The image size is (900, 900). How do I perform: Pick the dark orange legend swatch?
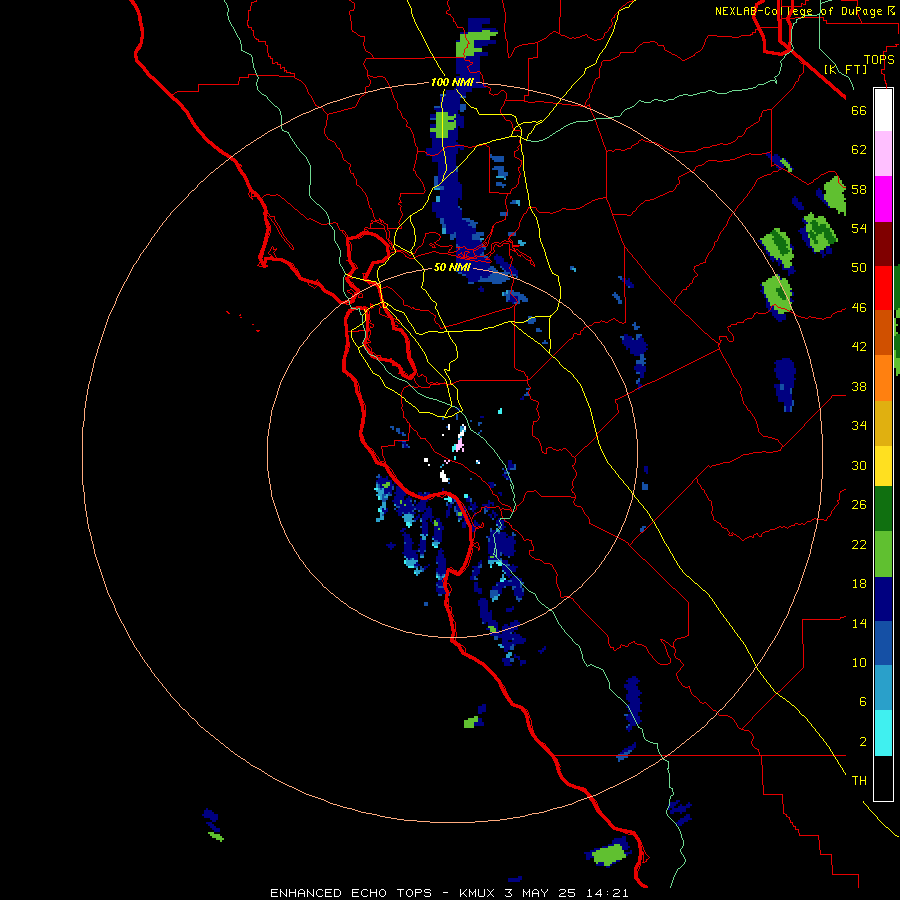pyautogui.click(x=883, y=332)
